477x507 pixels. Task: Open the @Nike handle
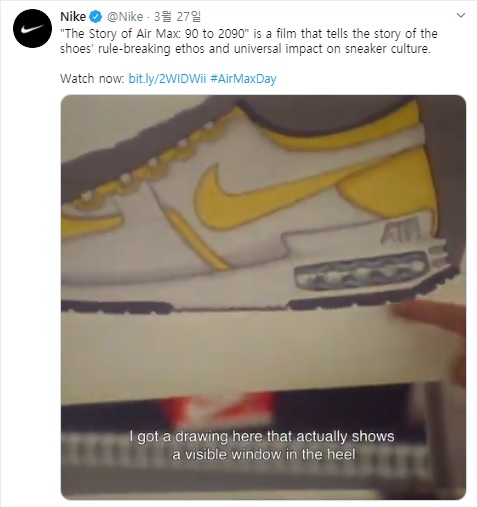coord(125,17)
